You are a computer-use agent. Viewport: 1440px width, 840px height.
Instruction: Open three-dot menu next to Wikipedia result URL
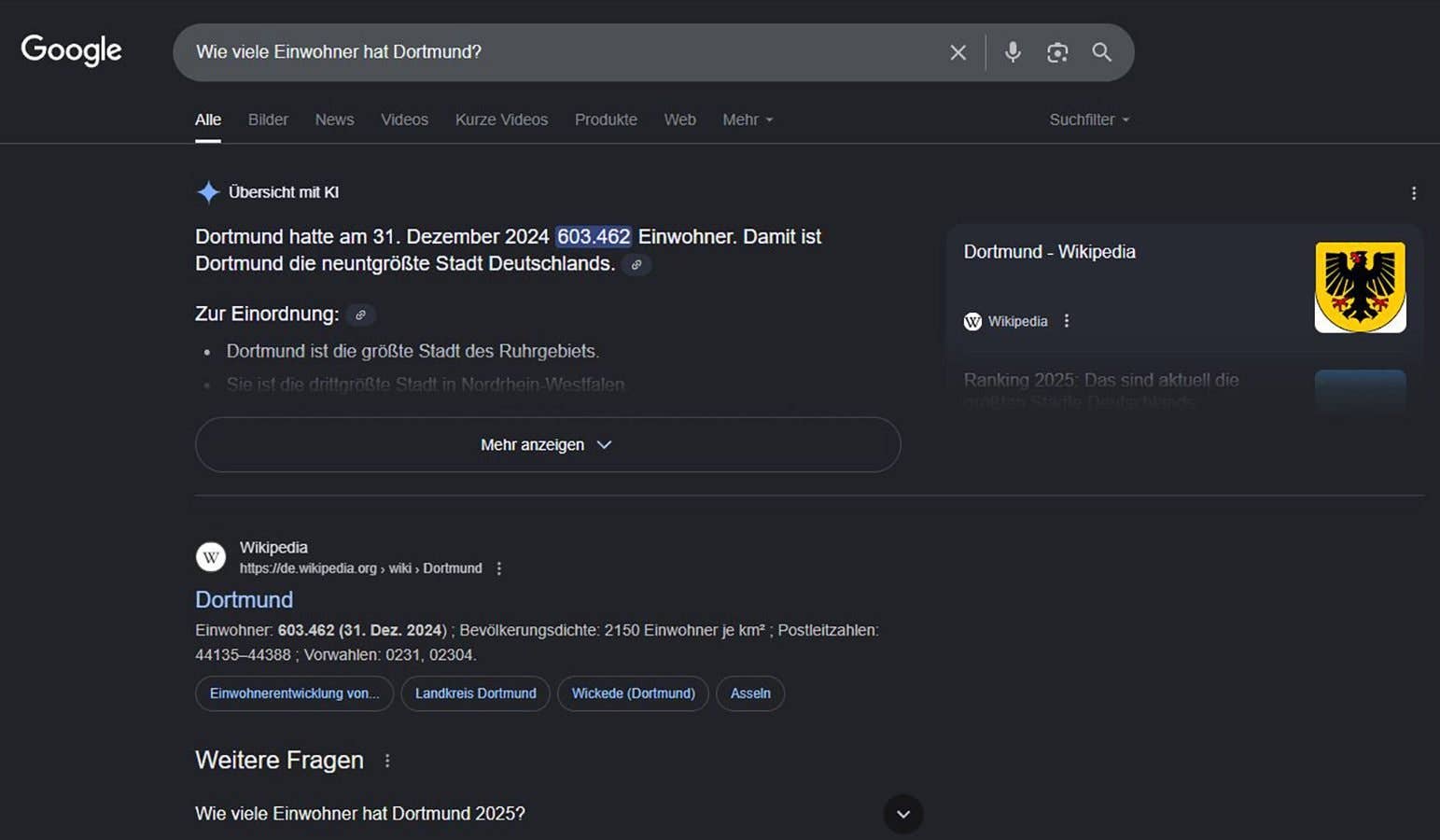click(499, 568)
